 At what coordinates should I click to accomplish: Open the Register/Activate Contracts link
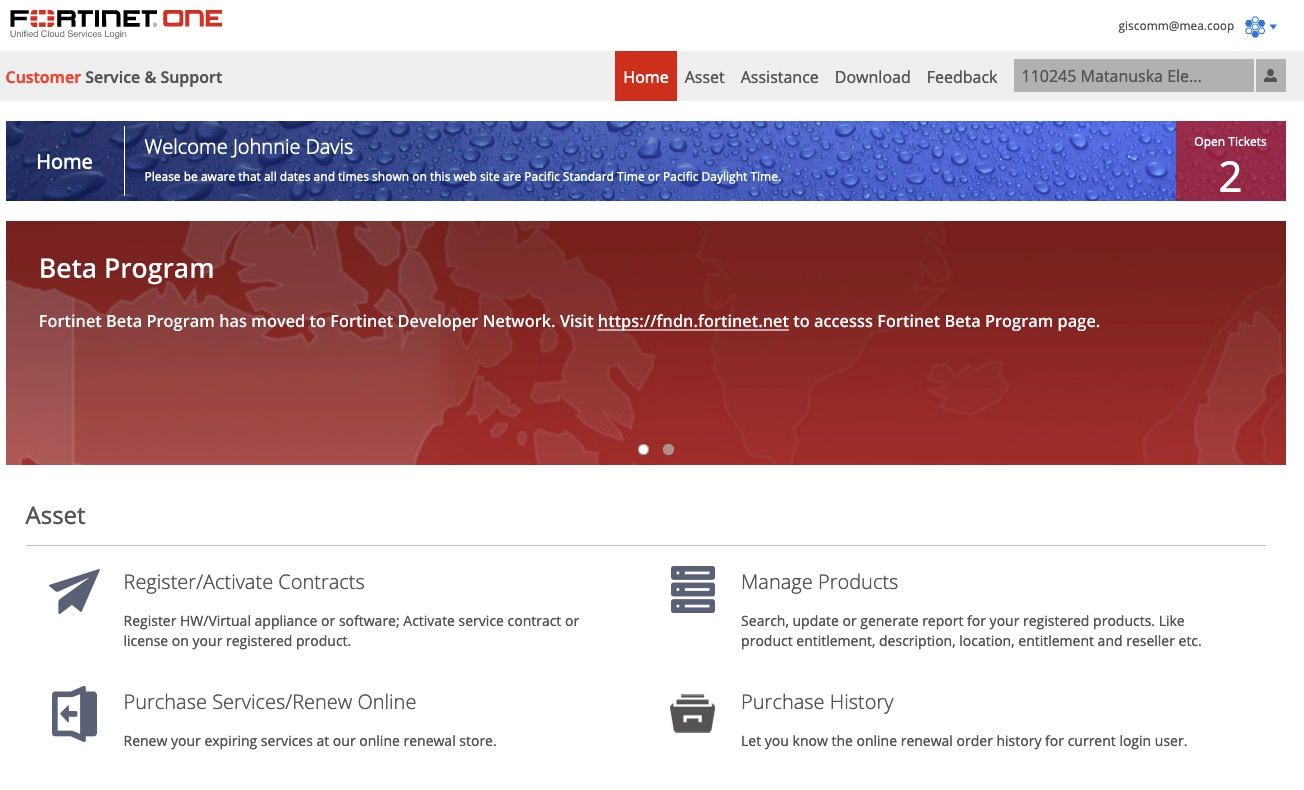pos(243,581)
